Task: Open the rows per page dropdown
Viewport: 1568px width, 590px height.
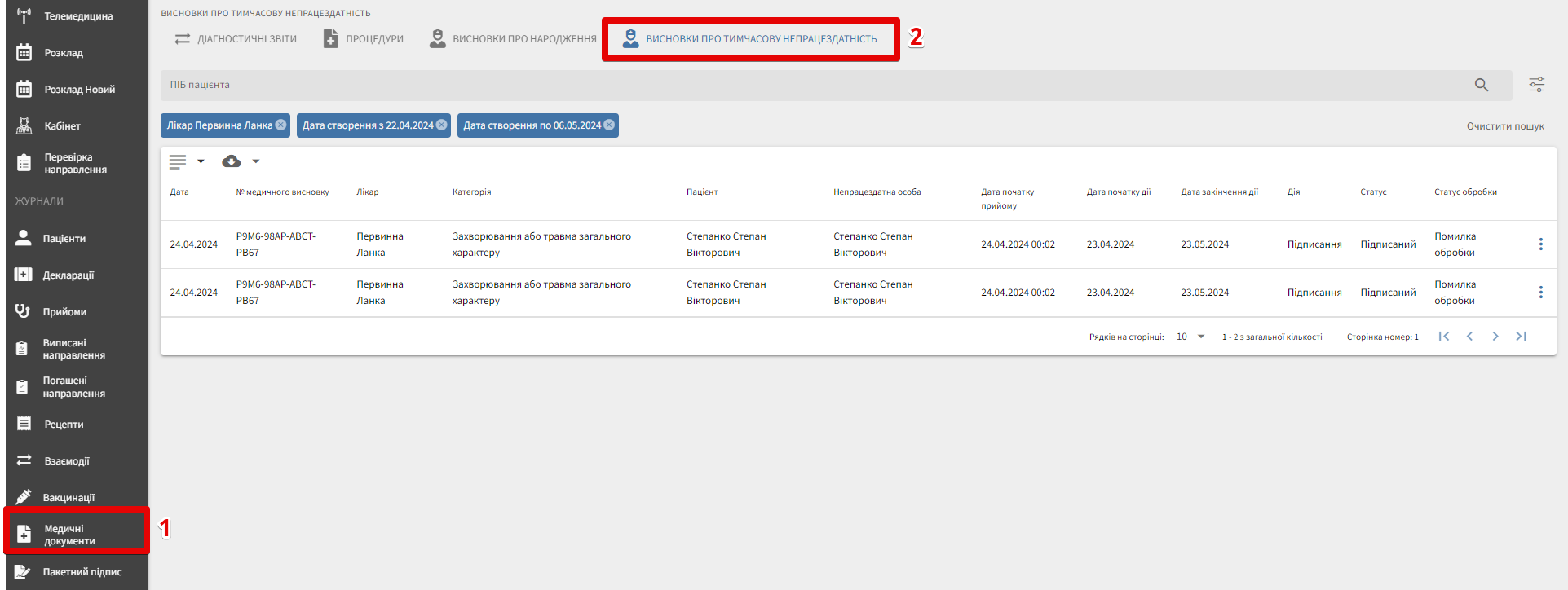Action: [1200, 337]
